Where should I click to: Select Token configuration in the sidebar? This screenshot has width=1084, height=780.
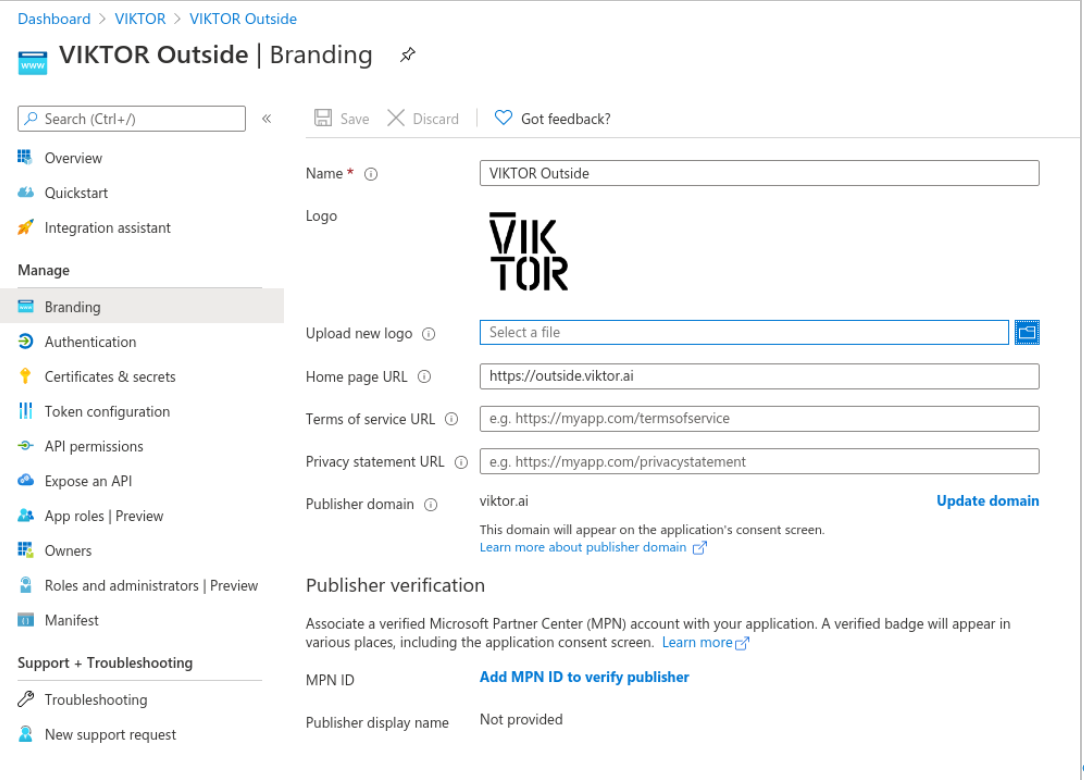coord(107,412)
